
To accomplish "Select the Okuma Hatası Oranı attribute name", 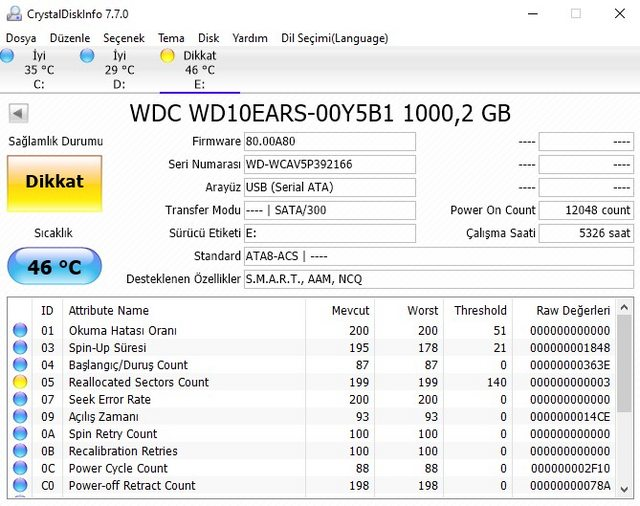I will coord(123,331).
